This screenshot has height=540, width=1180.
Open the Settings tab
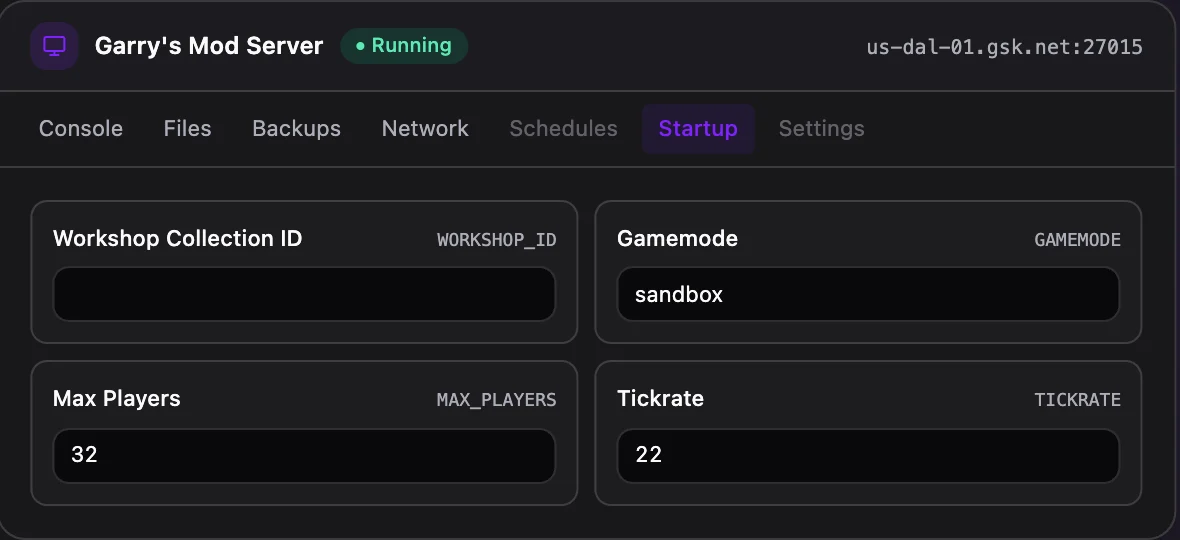pyautogui.click(x=822, y=129)
